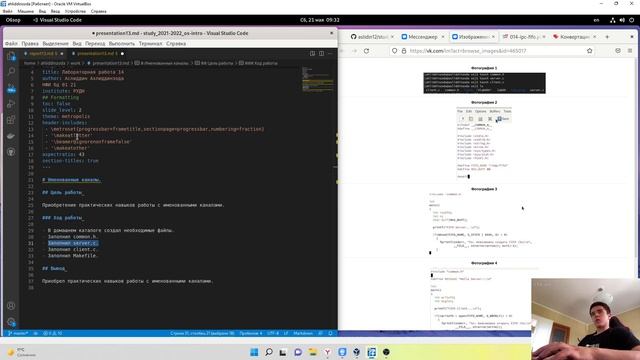
Task: Click Markdown language mode in status bar
Action: [303, 333]
